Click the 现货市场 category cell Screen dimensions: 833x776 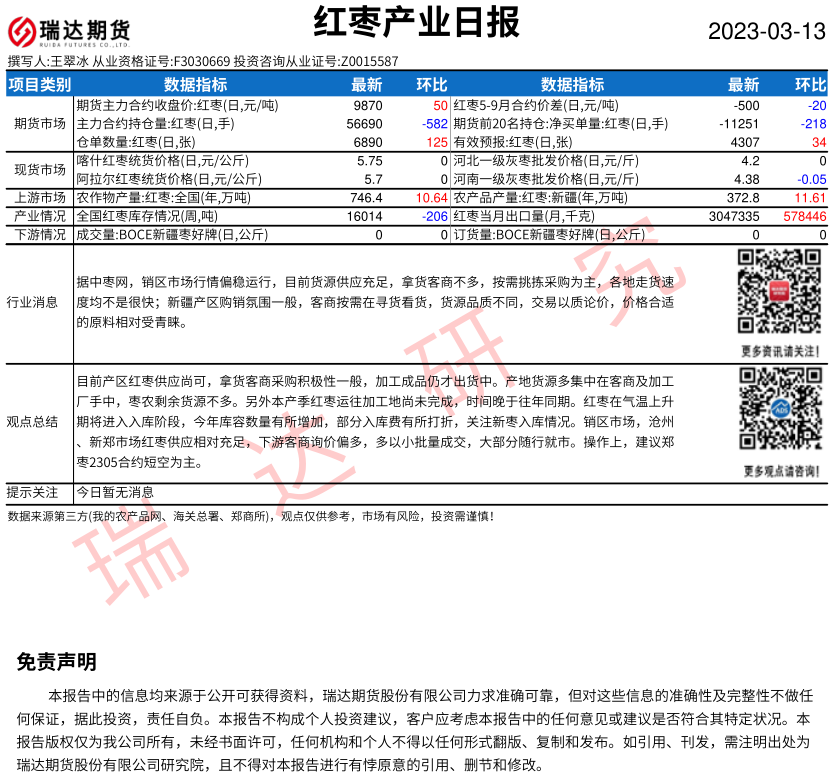(39, 170)
